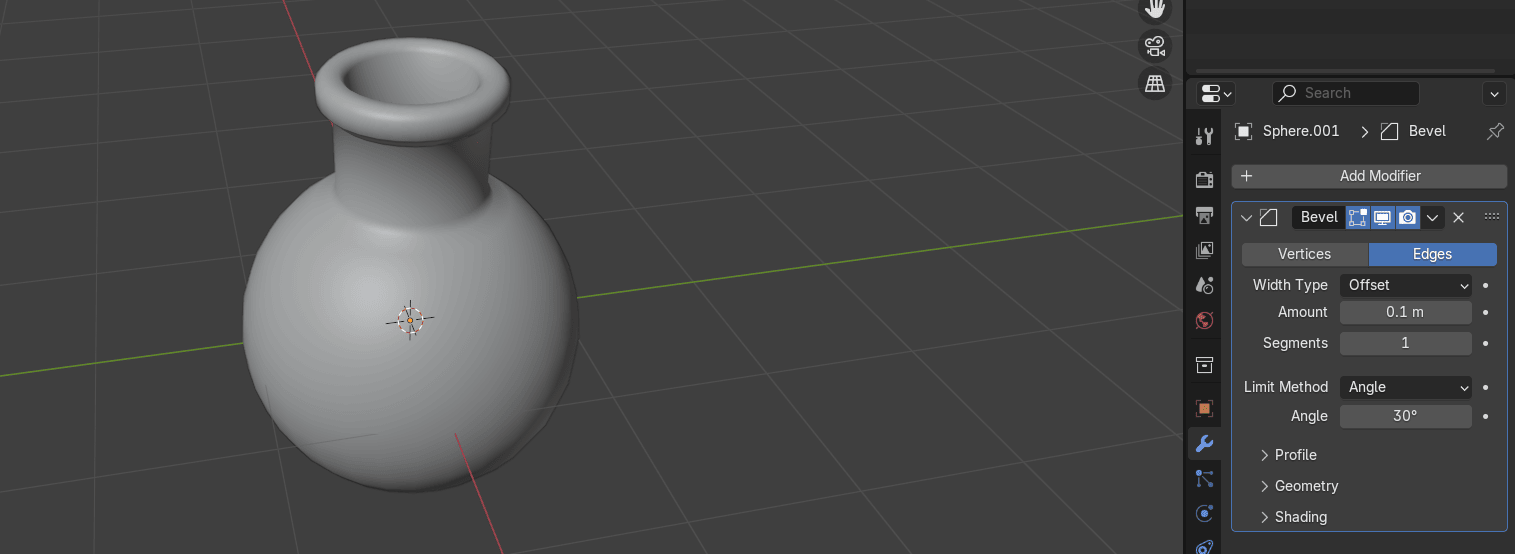The image size is (1515, 554).
Task: Expand the Profile section
Action: click(1295, 455)
